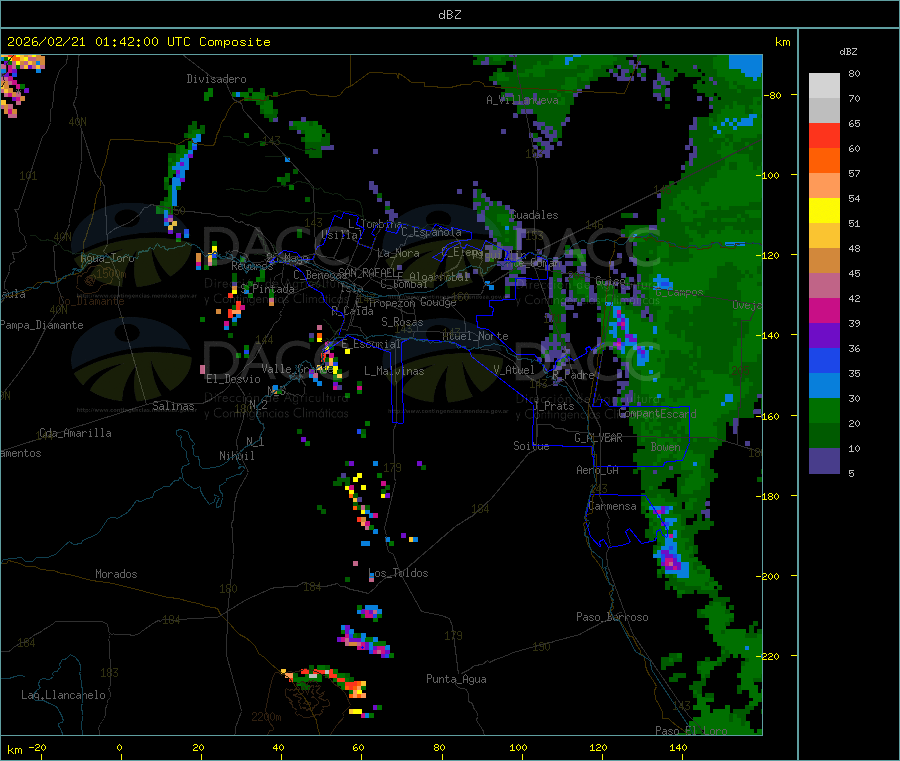This screenshot has height=761, width=900.
Task: Select the green 30 dBZ legend swatch
Action: tap(824, 410)
